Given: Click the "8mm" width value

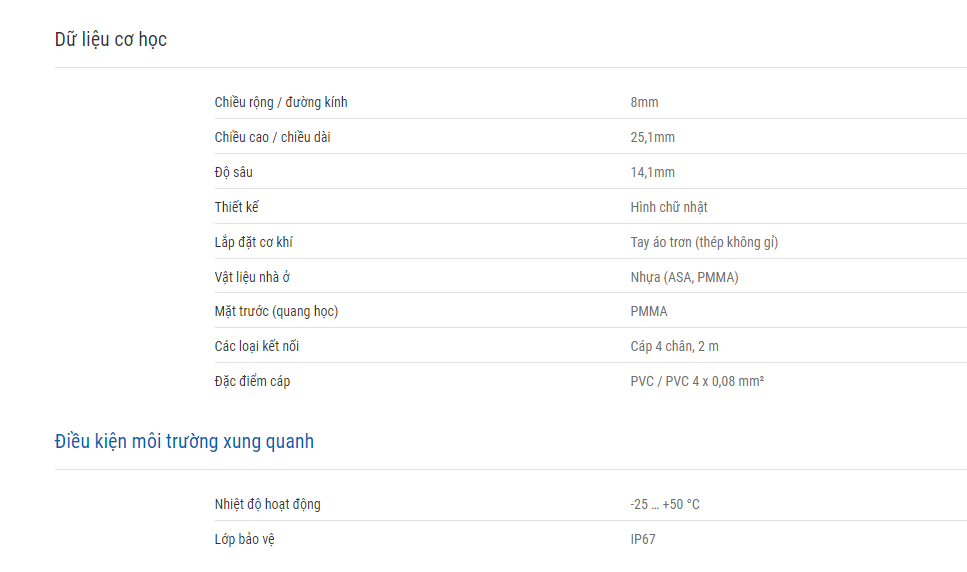Looking at the screenshot, I should (x=644, y=102).
